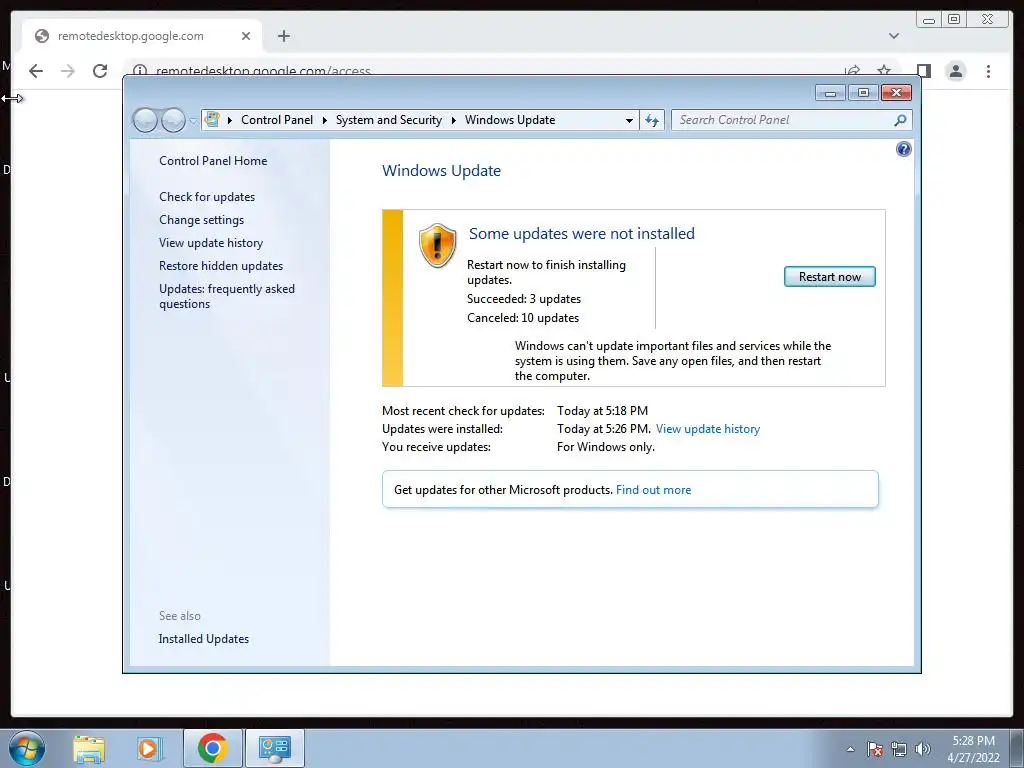The image size is (1024, 768).
Task: Toggle Chrome side panel icon
Action: [923, 71]
